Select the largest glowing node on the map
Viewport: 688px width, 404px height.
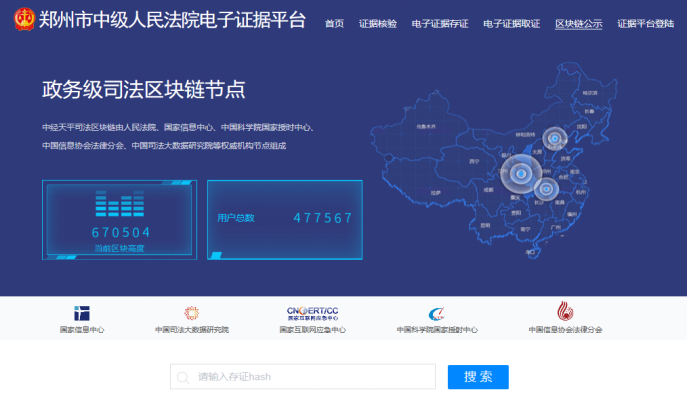click(x=521, y=174)
